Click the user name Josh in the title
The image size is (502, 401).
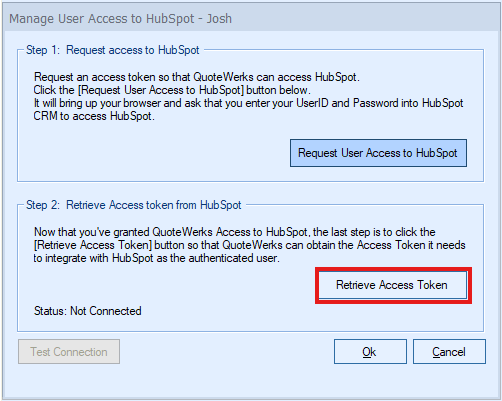pos(219,19)
